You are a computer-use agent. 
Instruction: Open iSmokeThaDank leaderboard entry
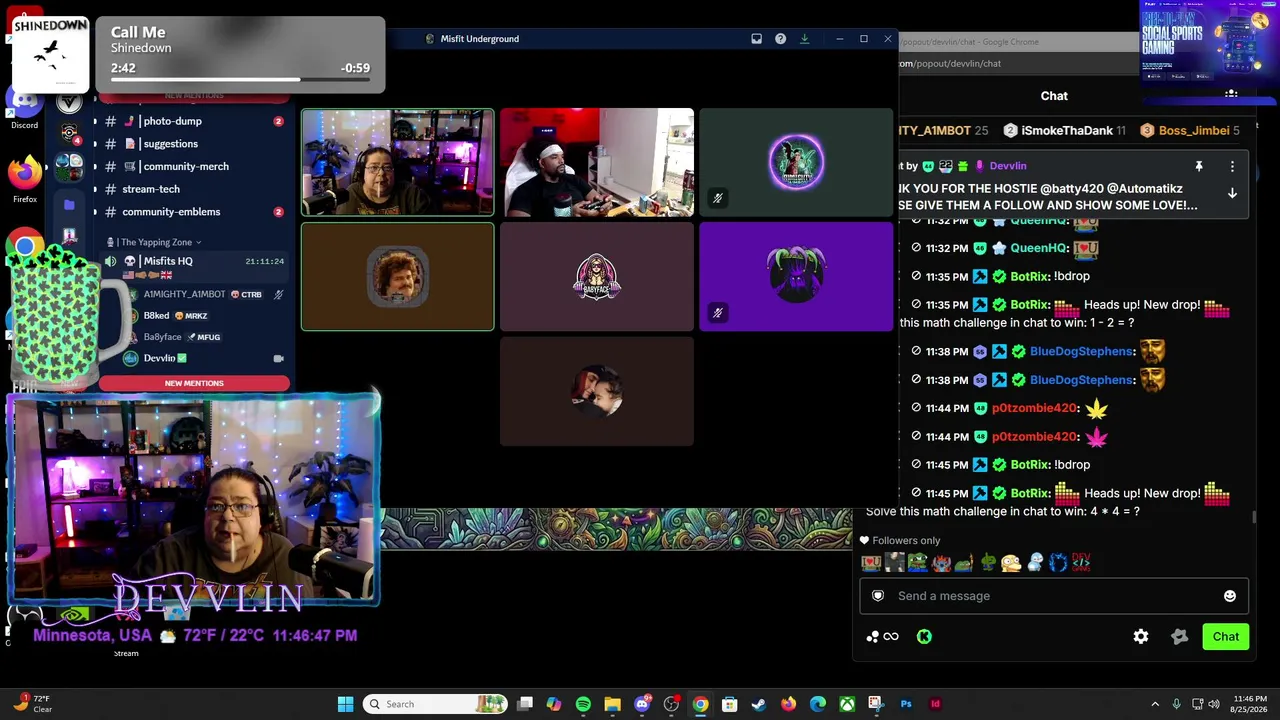click(x=1065, y=131)
